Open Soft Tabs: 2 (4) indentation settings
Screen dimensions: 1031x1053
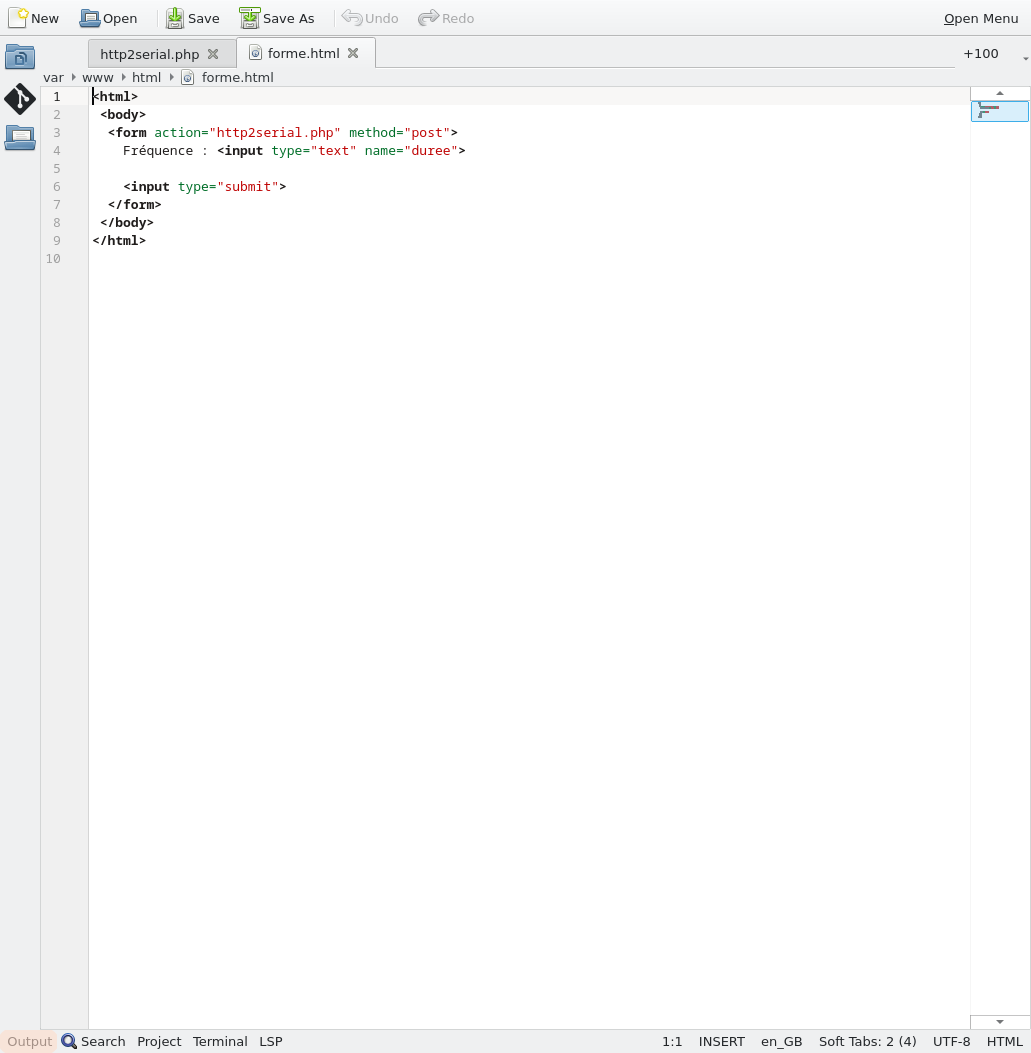point(867,1041)
